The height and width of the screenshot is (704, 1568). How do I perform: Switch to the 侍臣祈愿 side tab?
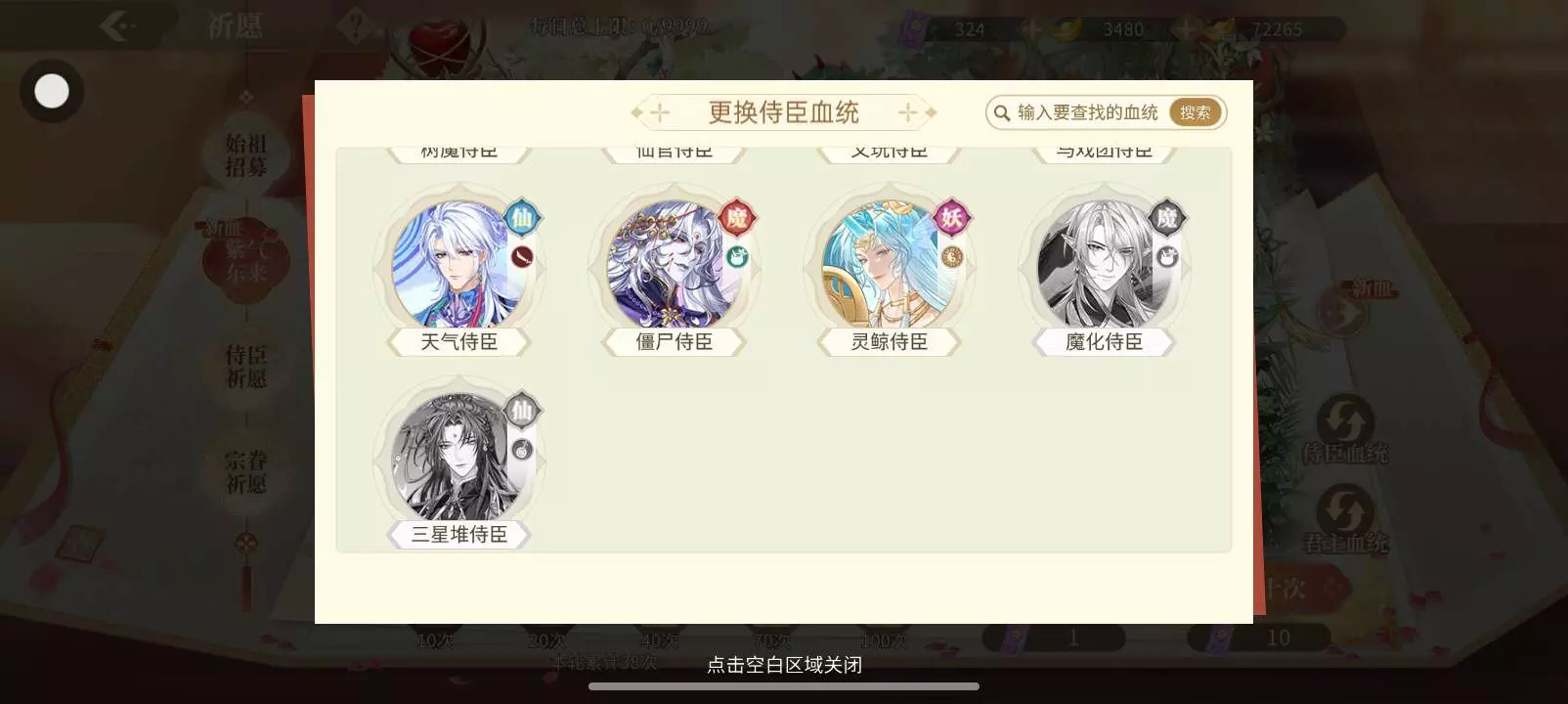(246, 367)
